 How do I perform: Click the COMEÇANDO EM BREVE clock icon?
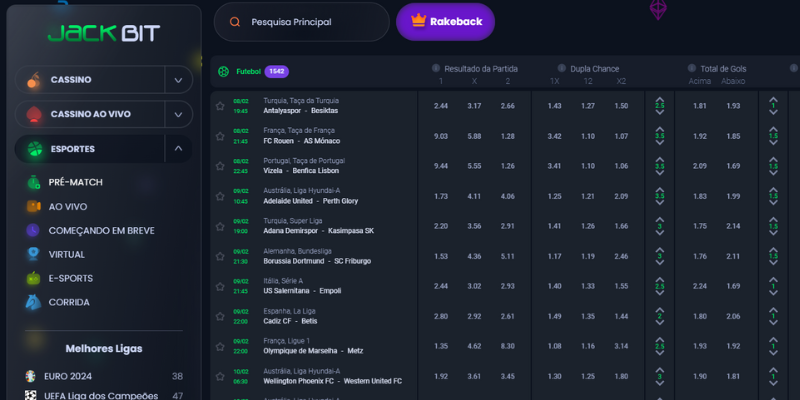(x=33, y=230)
